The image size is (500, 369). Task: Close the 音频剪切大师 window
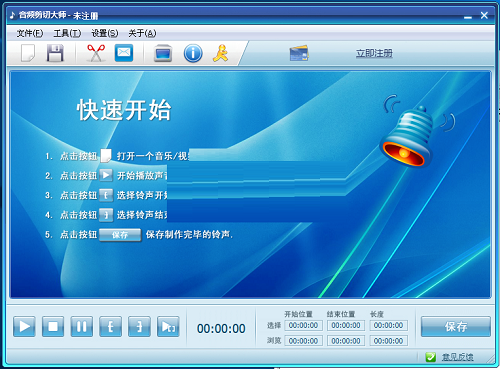pyautogui.click(x=484, y=15)
